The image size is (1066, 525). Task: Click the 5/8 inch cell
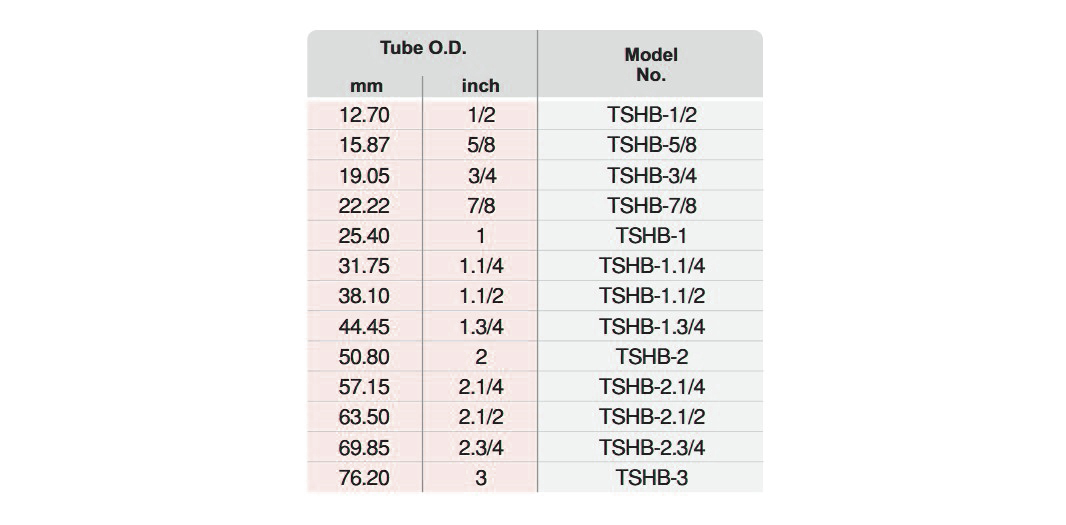click(x=480, y=145)
